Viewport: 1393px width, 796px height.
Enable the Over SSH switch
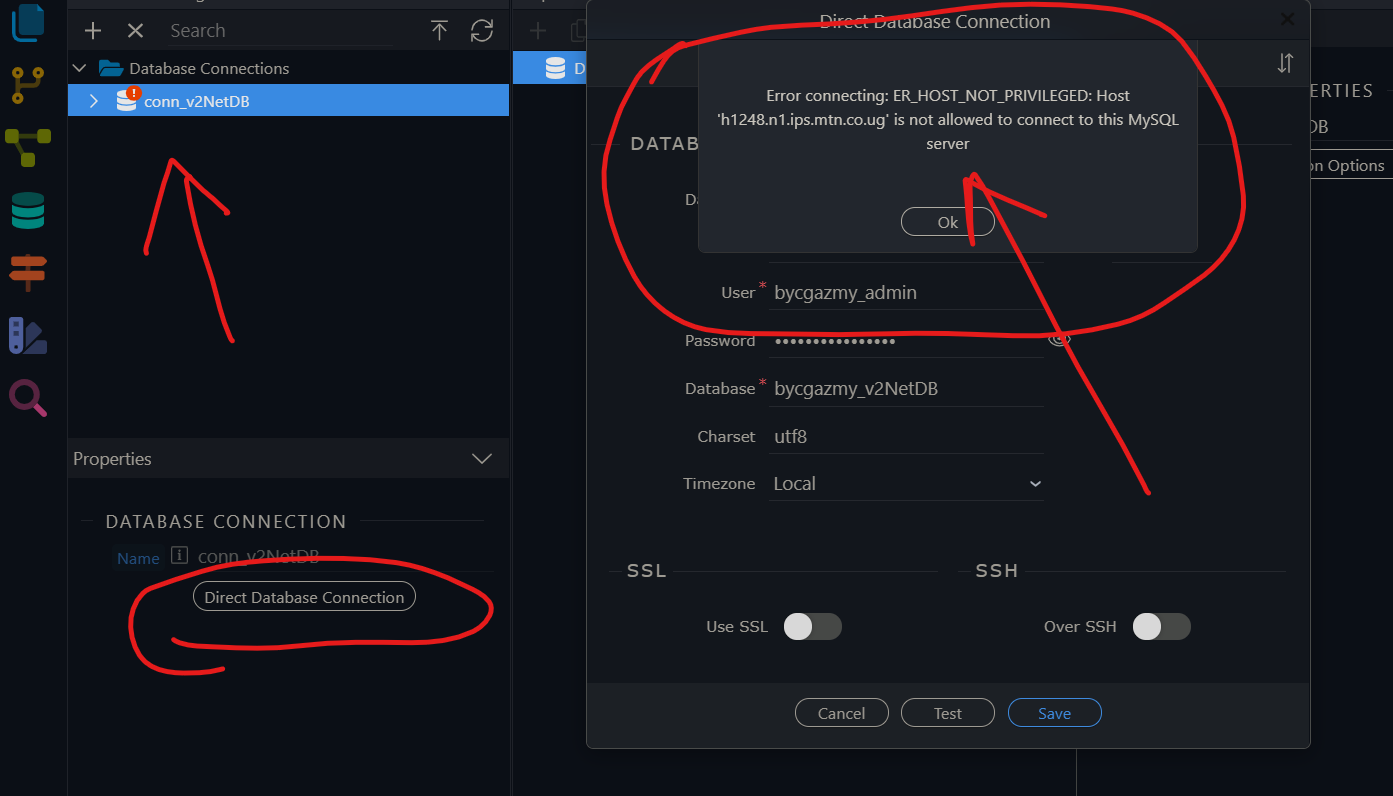1161,627
